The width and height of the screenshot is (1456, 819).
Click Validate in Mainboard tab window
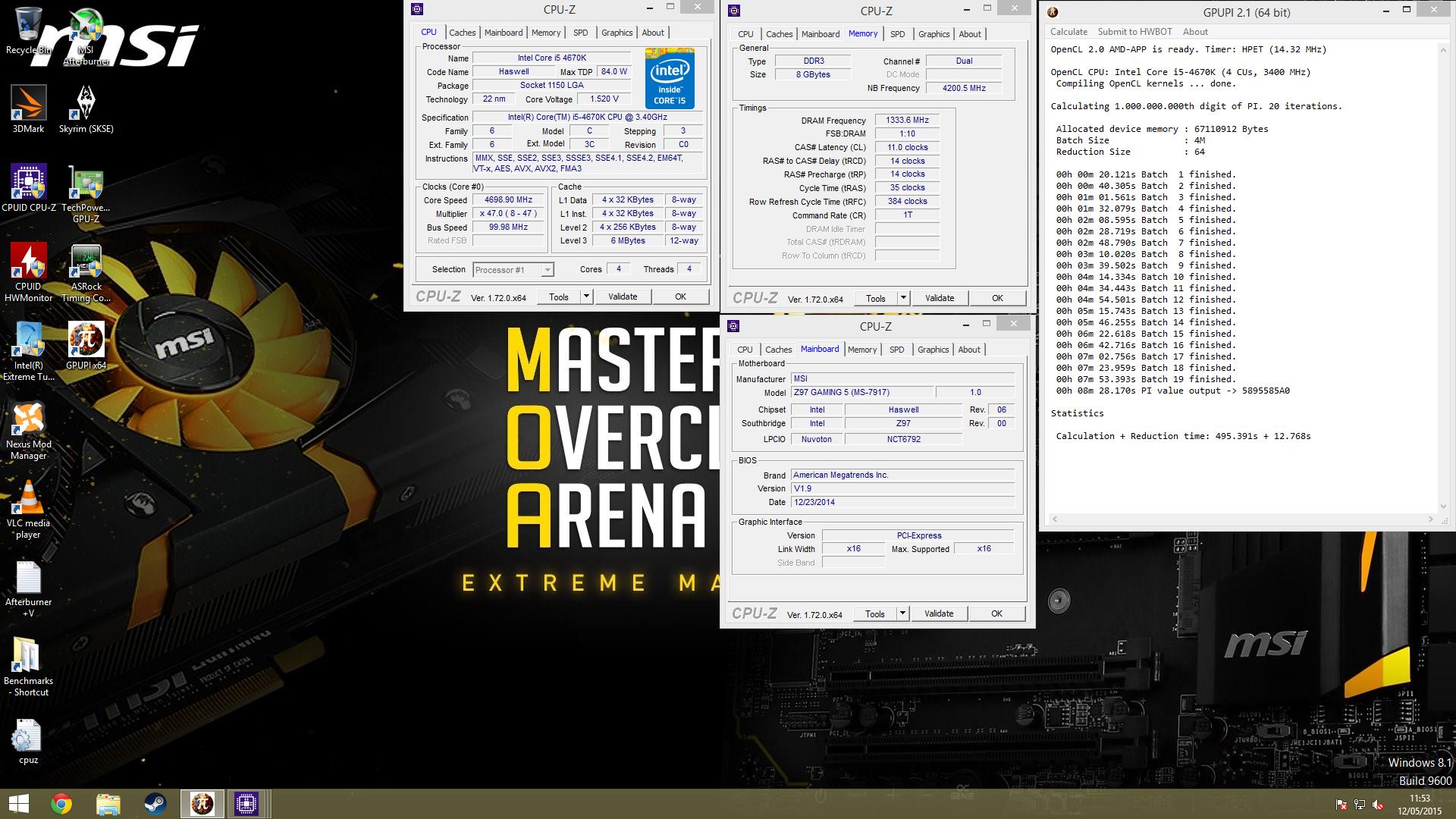tap(939, 613)
